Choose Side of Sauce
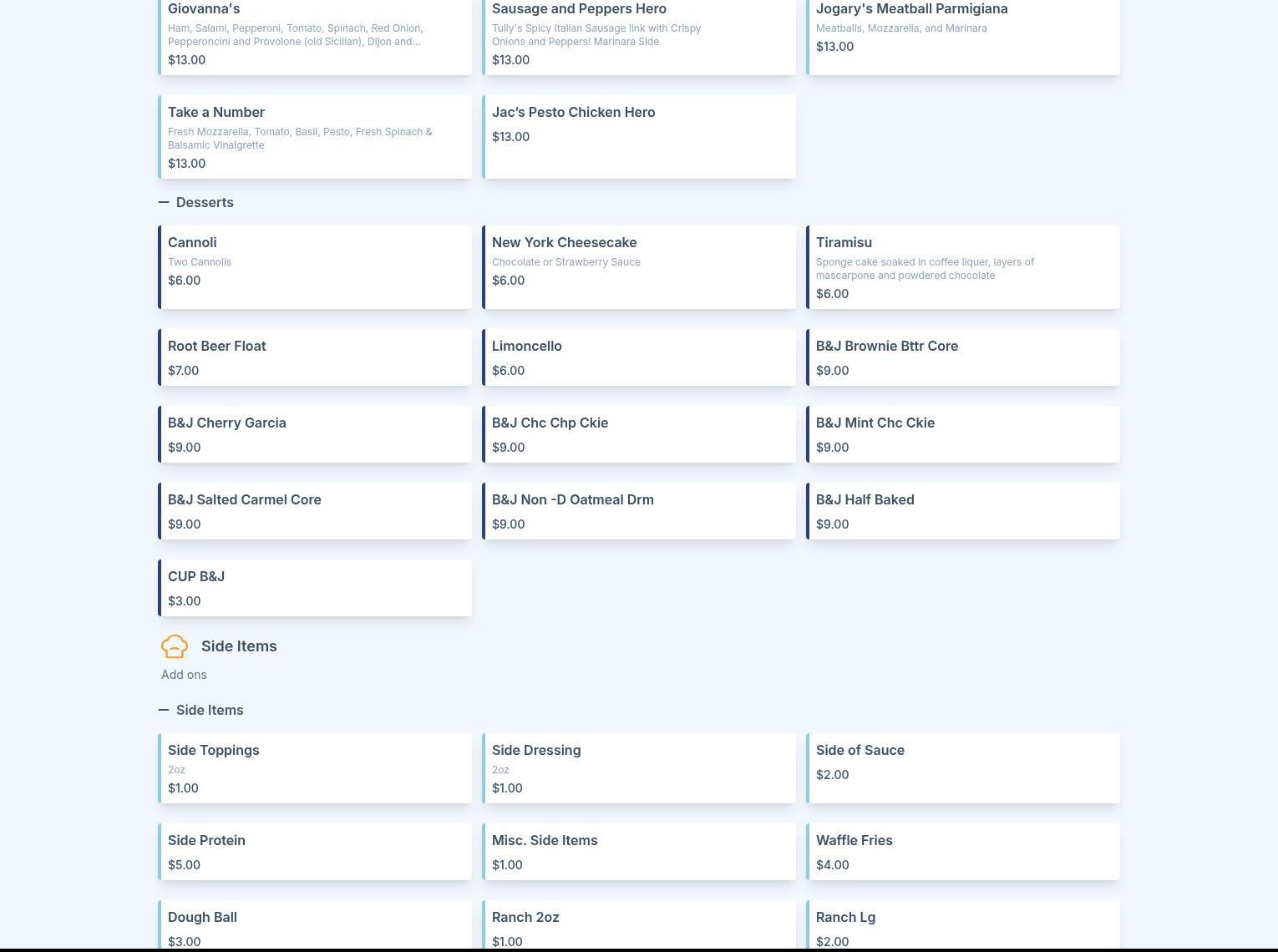Image resolution: width=1278 pixels, height=952 pixels. point(963,768)
